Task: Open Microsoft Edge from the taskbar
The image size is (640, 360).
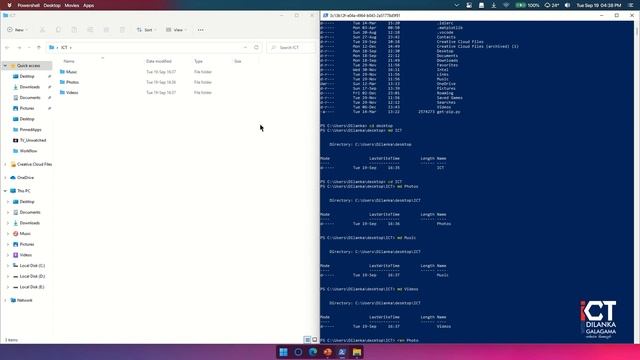Action: (x=313, y=352)
